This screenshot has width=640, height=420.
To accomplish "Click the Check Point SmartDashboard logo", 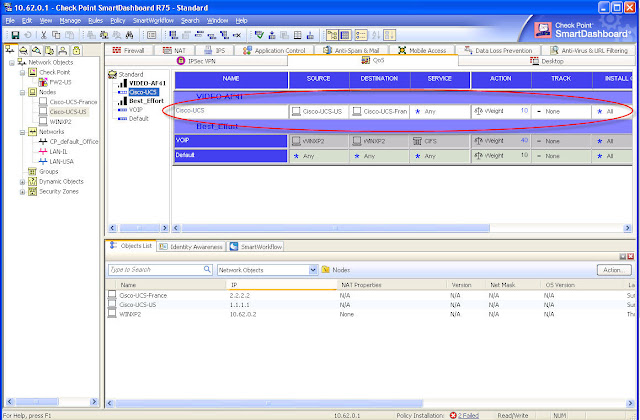I will click(x=583, y=30).
